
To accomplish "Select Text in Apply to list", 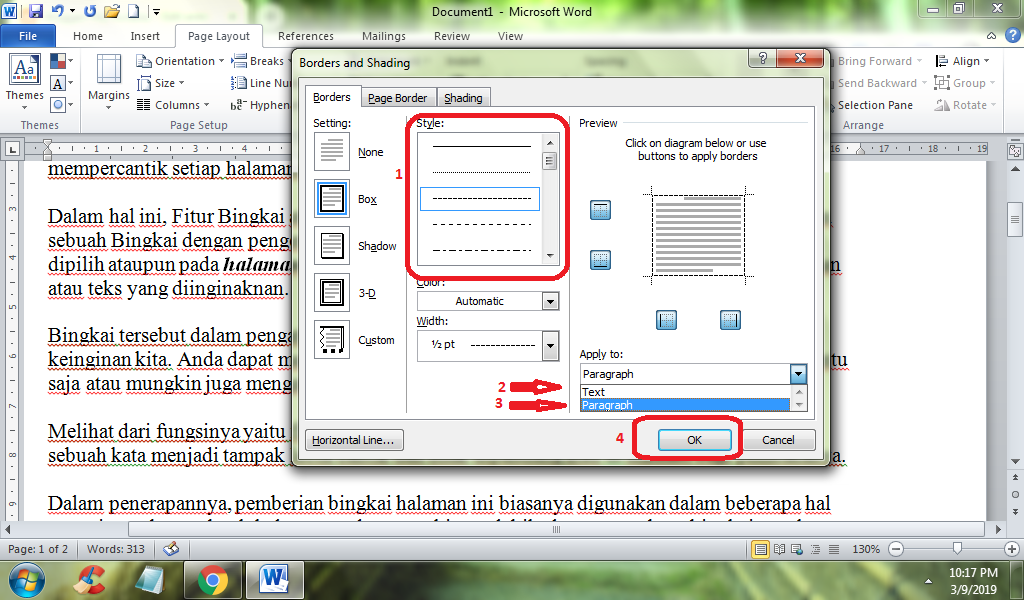I will [686, 392].
